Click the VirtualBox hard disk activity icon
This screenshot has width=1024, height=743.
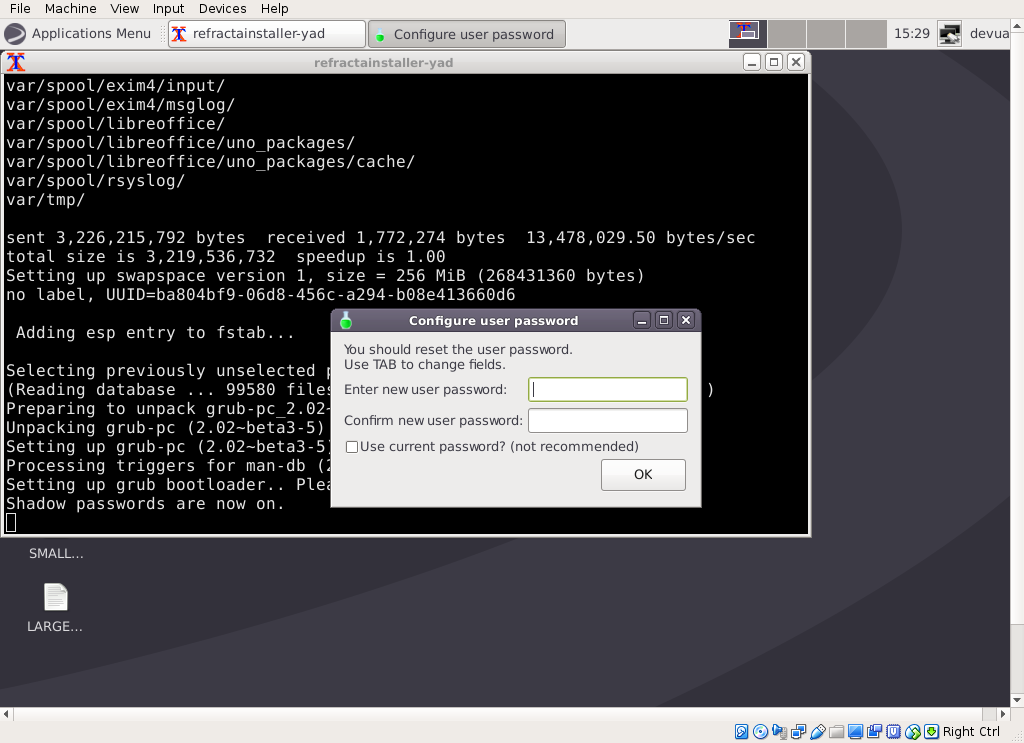pyautogui.click(x=742, y=731)
